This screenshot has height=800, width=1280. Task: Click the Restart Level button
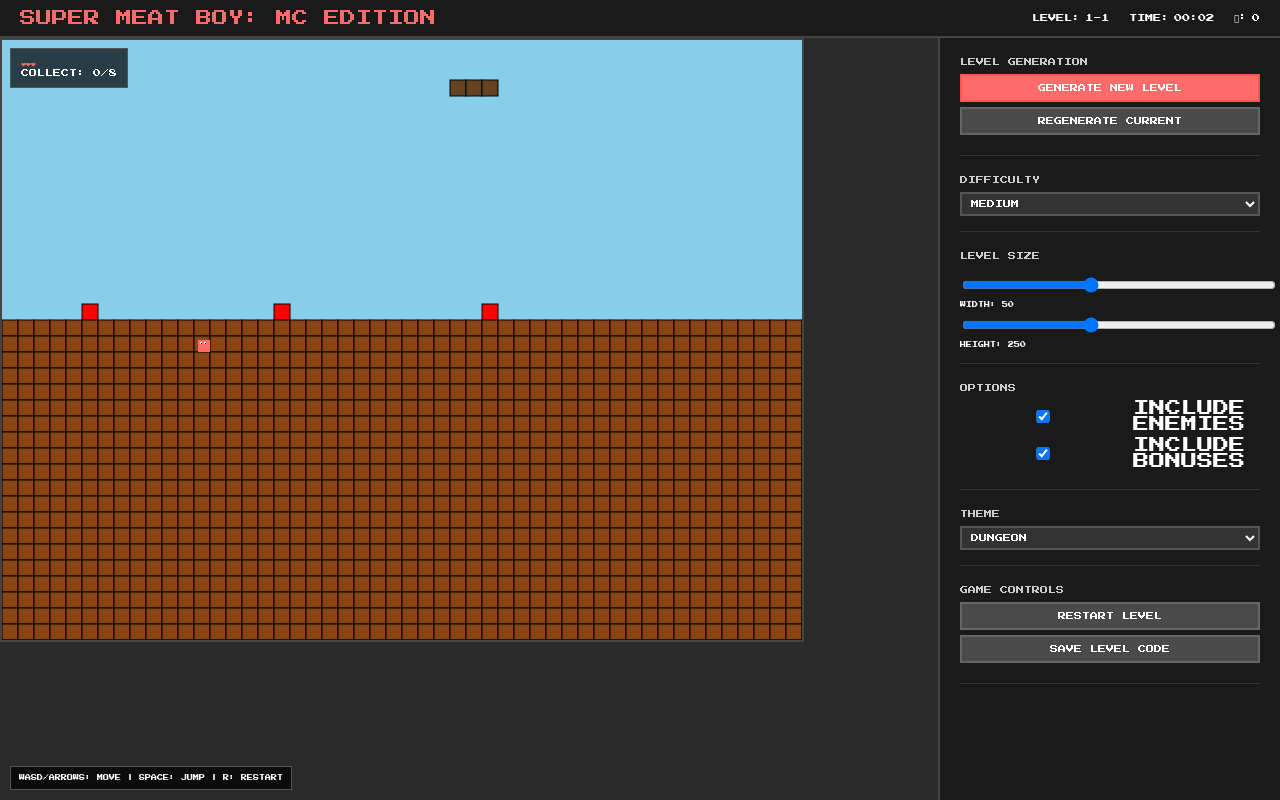coord(1109,615)
